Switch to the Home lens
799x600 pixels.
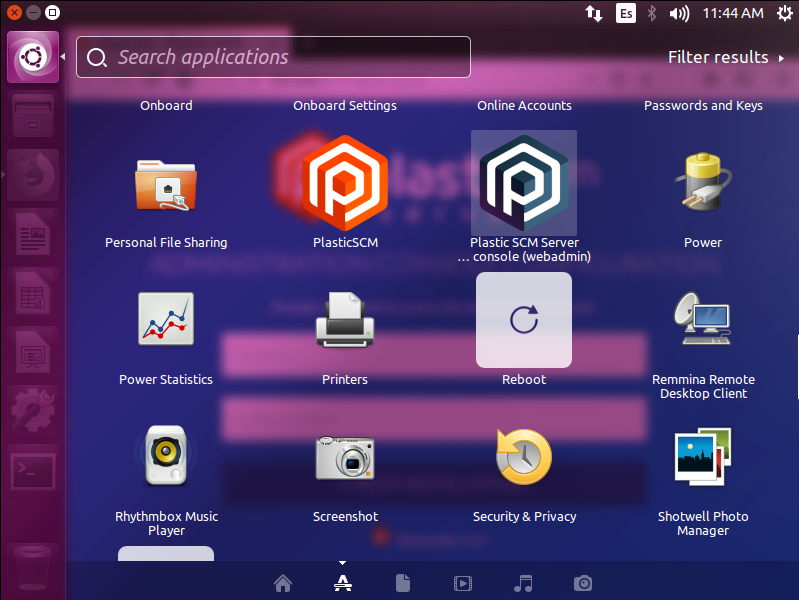[283, 583]
